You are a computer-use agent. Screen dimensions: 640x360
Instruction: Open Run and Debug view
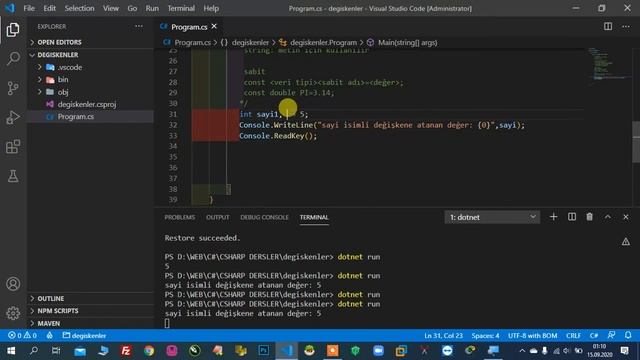click(x=13, y=118)
